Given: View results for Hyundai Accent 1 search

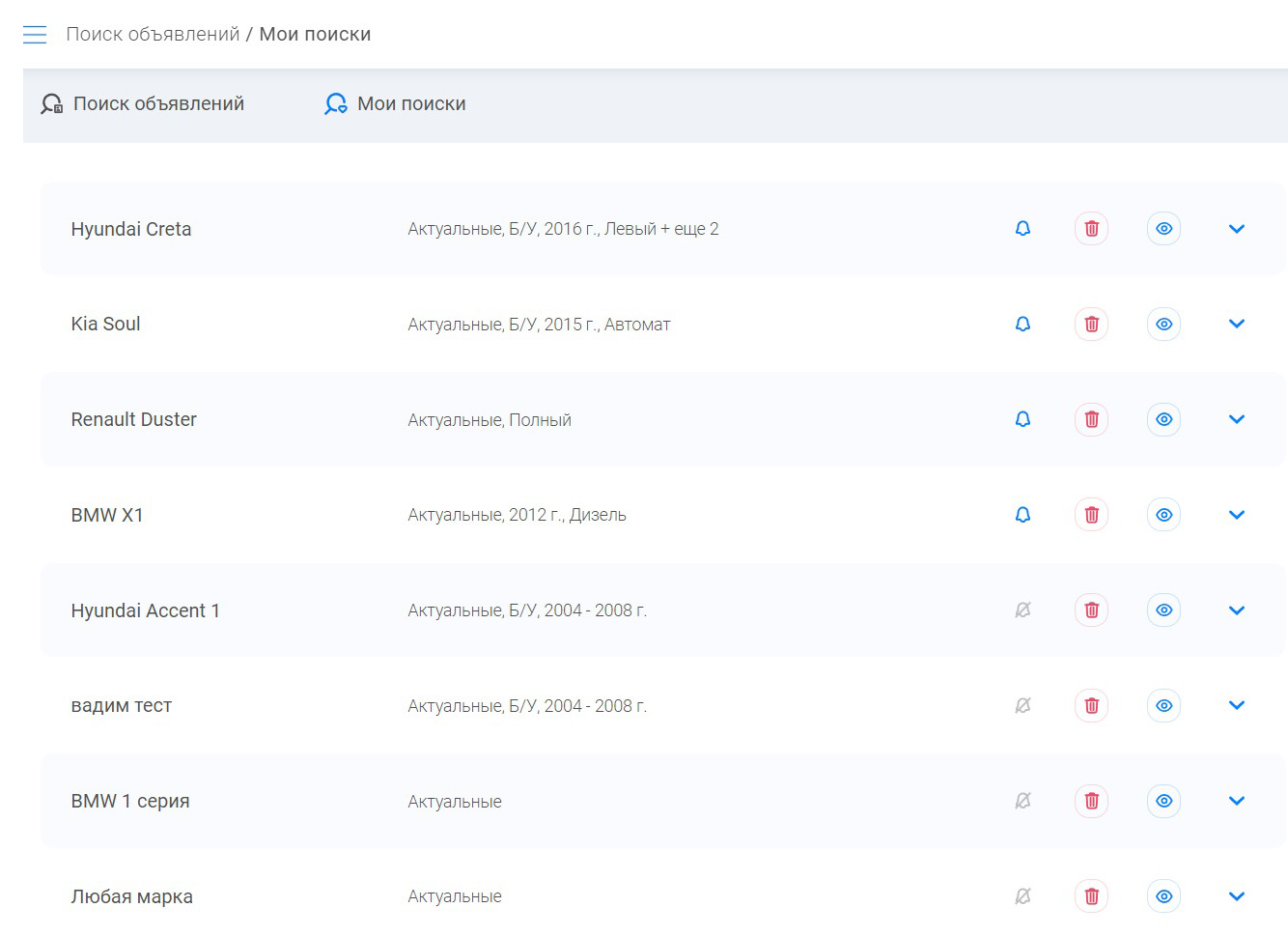Looking at the screenshot, I should point(1164,610).
